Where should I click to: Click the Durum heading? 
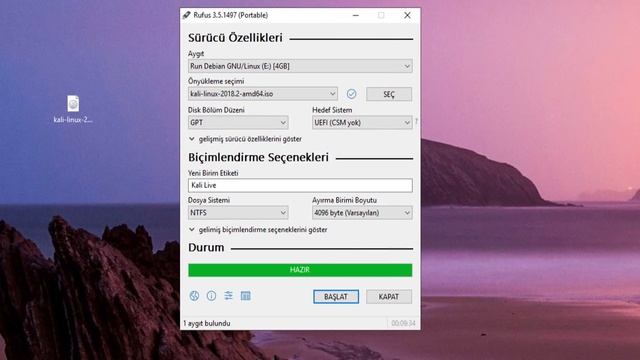[206, 248]
